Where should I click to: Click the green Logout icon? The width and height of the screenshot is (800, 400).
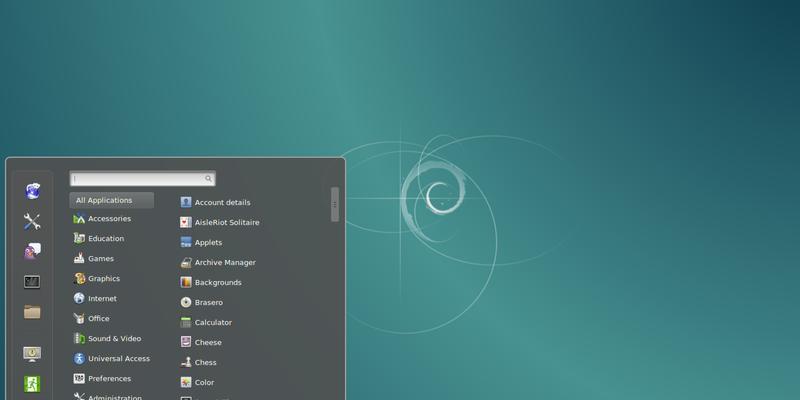pyautogui.click(x=32, y=384)
